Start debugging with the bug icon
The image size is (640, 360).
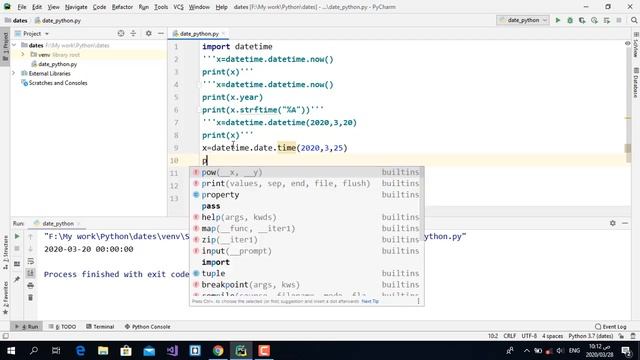570,20
